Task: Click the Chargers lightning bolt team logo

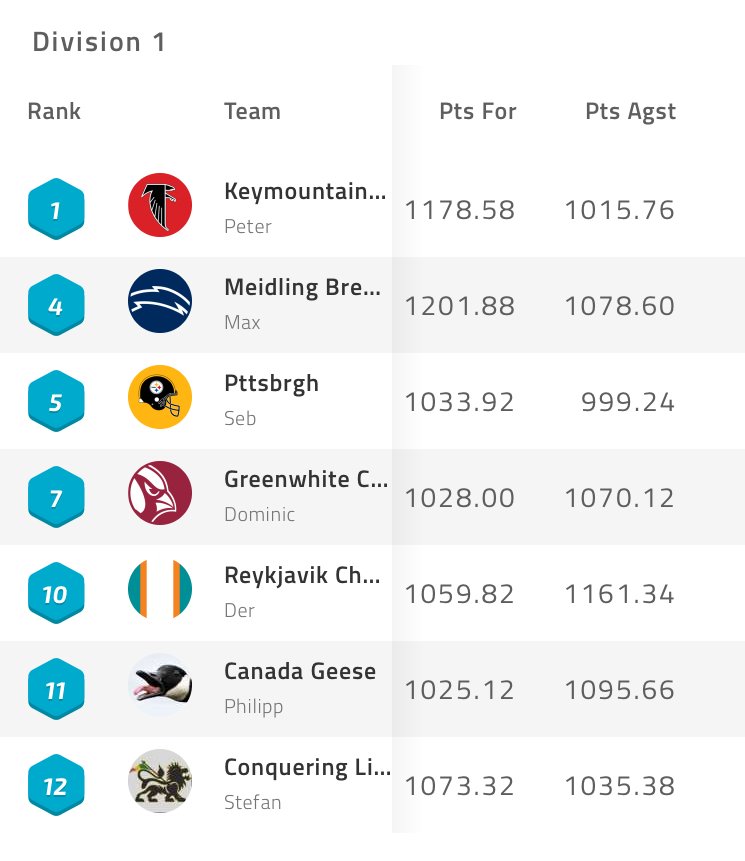Action: [x=160, y=301]
